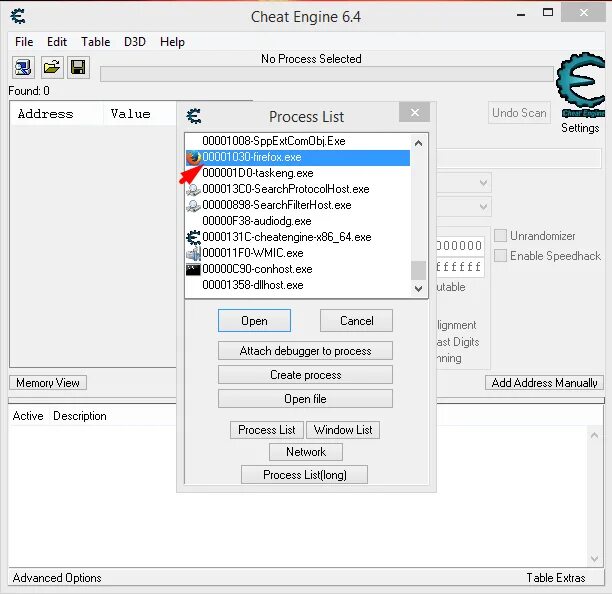This screenshot has width=612, height=594.
Task: Click Cheat Engine icon in main title bar
Action: point(18,16)
